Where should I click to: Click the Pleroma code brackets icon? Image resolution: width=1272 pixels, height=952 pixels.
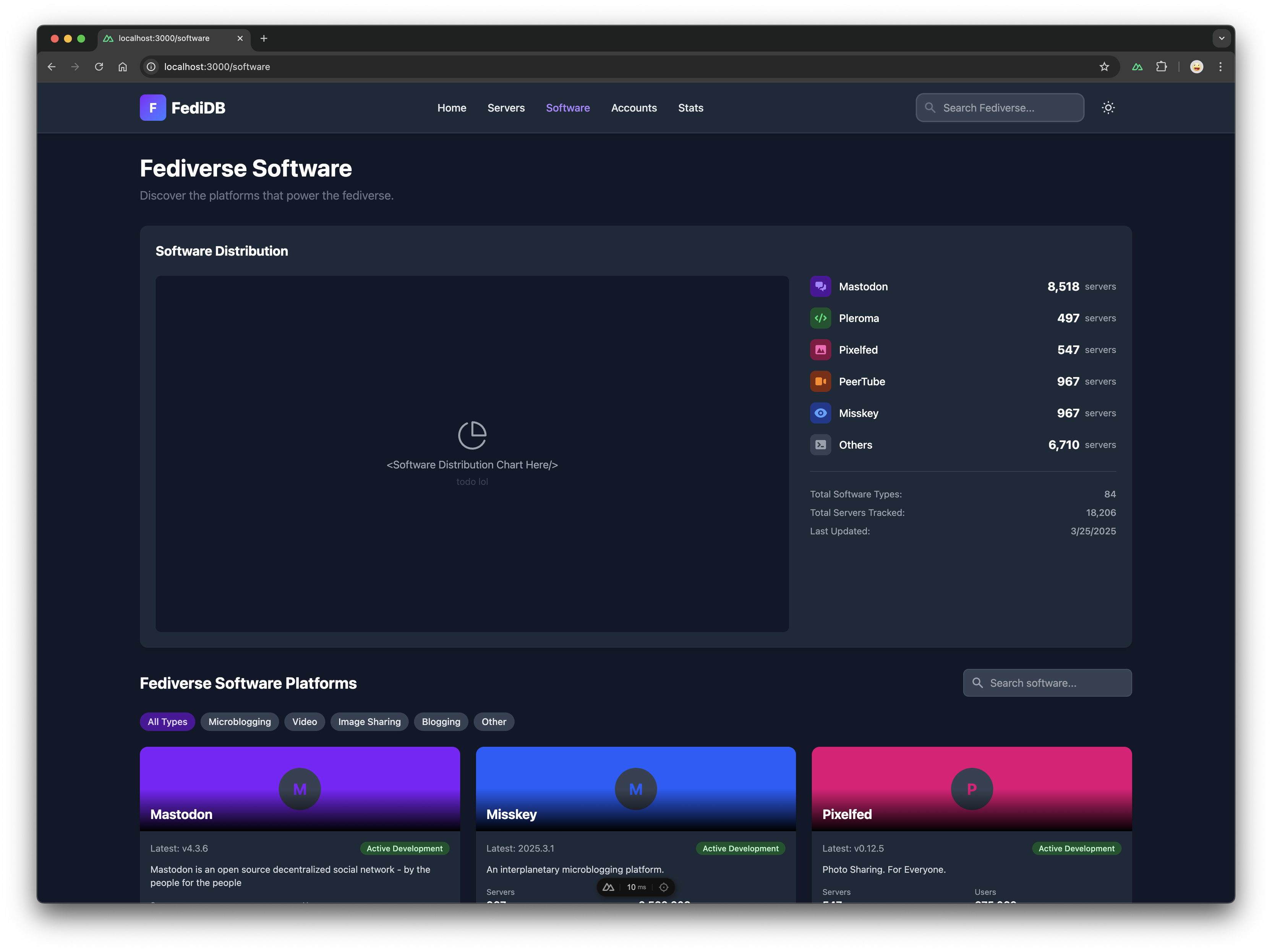point(820,318)
